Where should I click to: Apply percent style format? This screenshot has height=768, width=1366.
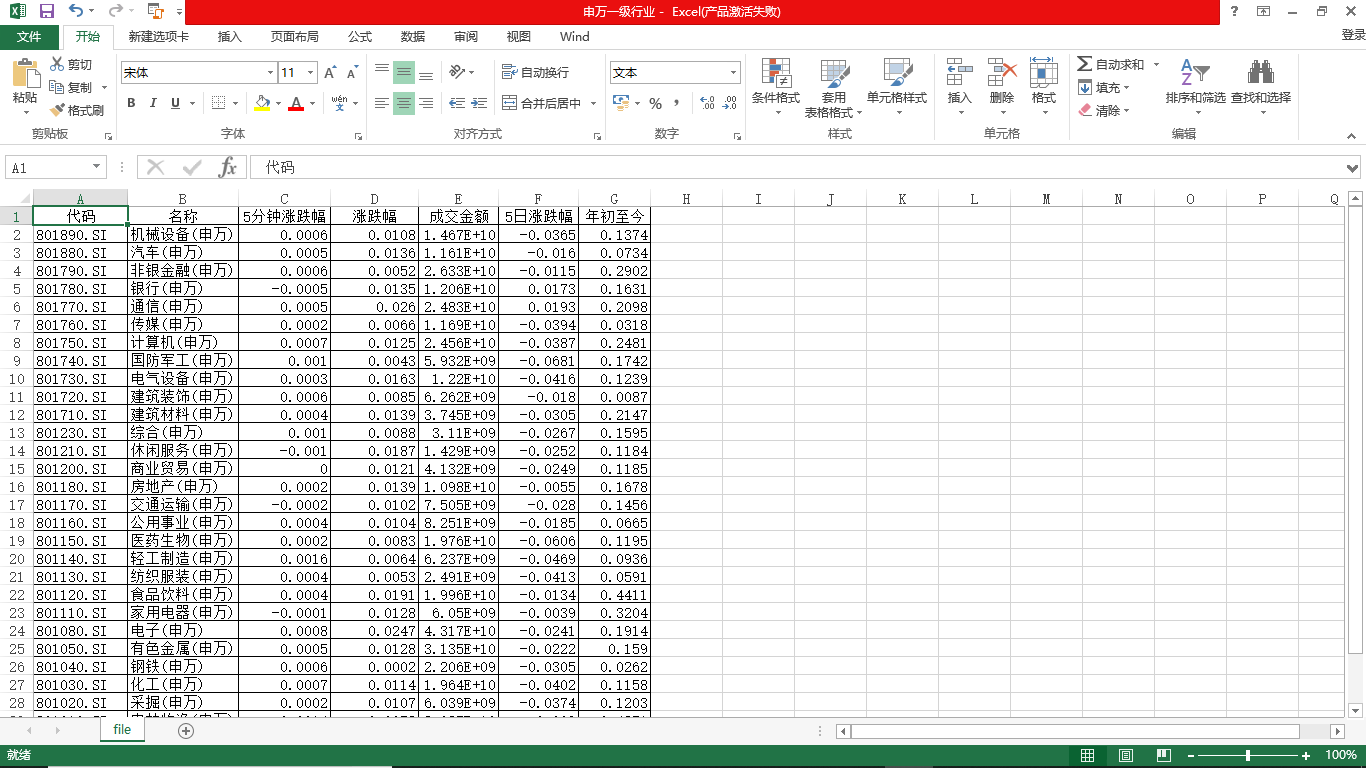tap(655, 103)
